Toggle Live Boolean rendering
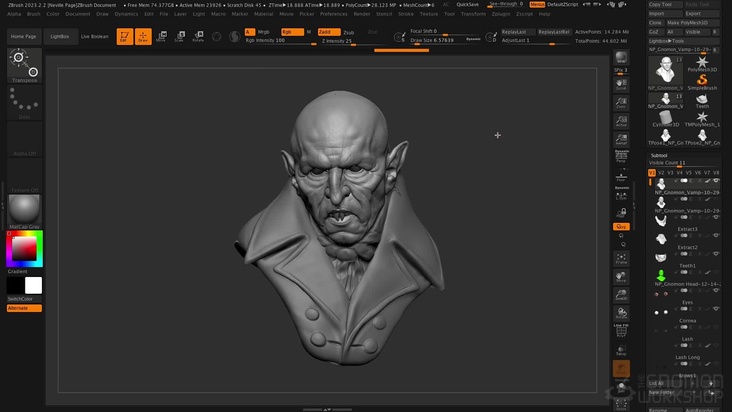Image resolution: width=732 pixels, height=412 pixels. [94, 36]
